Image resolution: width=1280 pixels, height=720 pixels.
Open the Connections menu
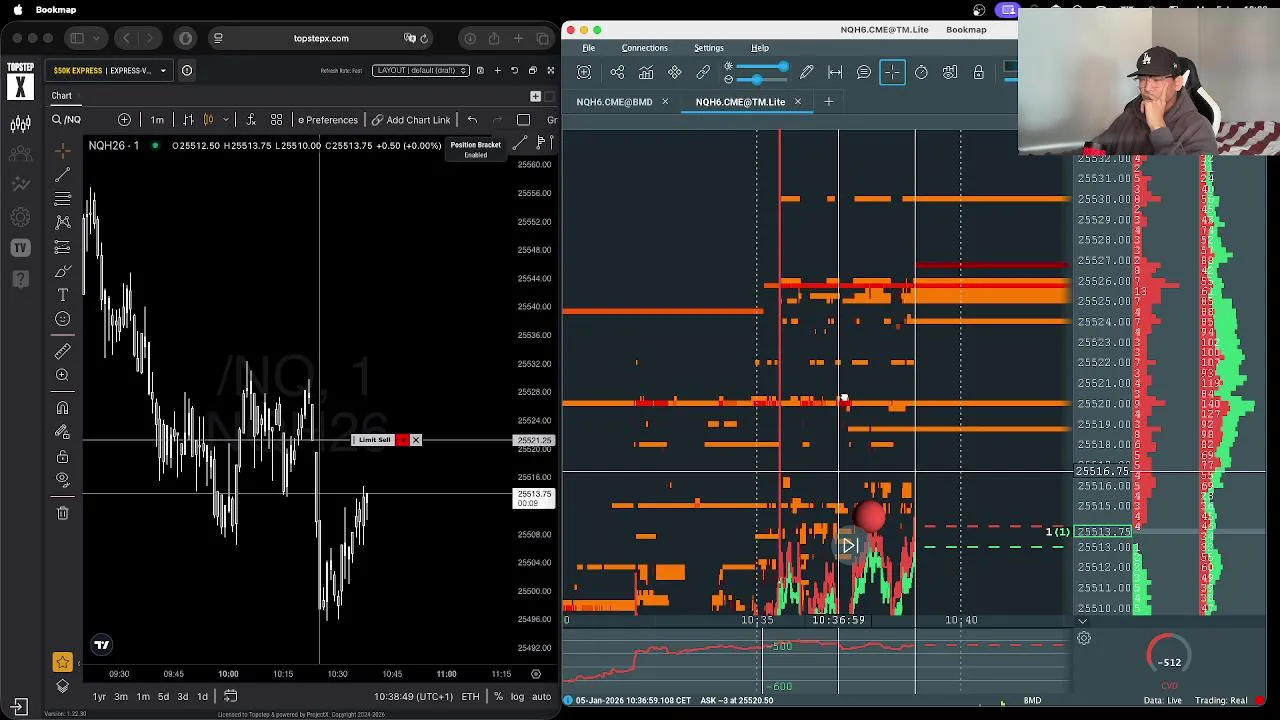click(644, 48)
